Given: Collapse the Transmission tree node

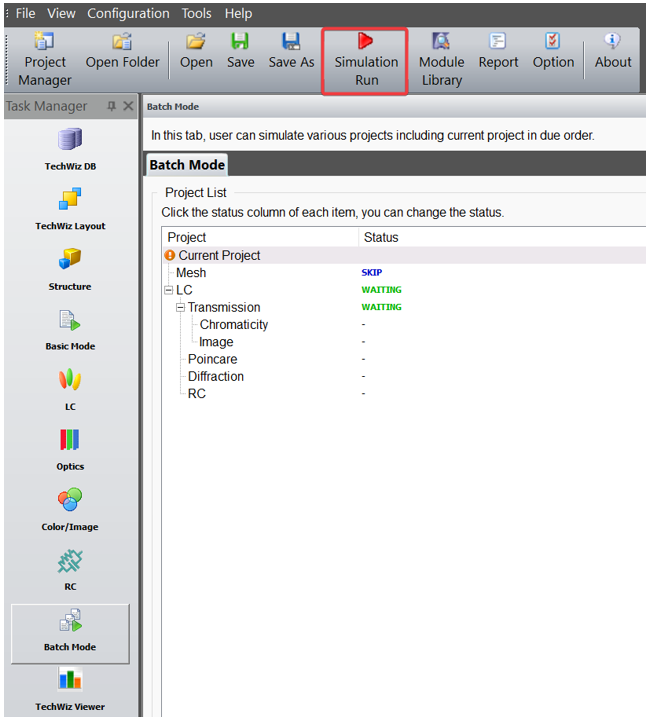Looking at the screenshot, I should click(x=181, y=307).
